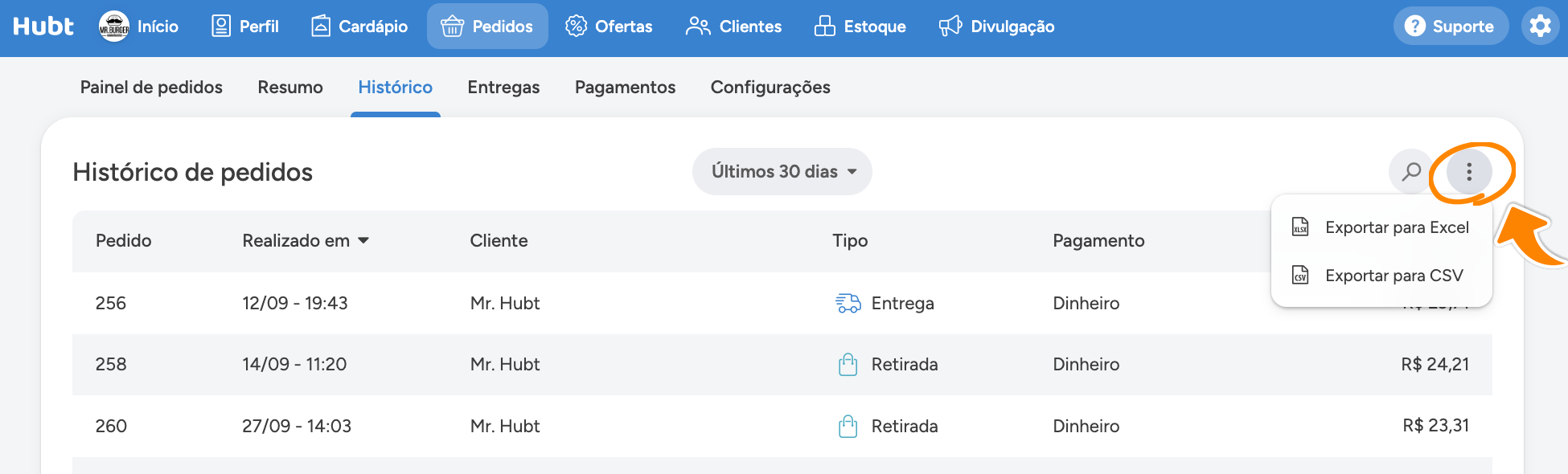Open the Início page
The image size is (1568, 474).
click(158, 27)
